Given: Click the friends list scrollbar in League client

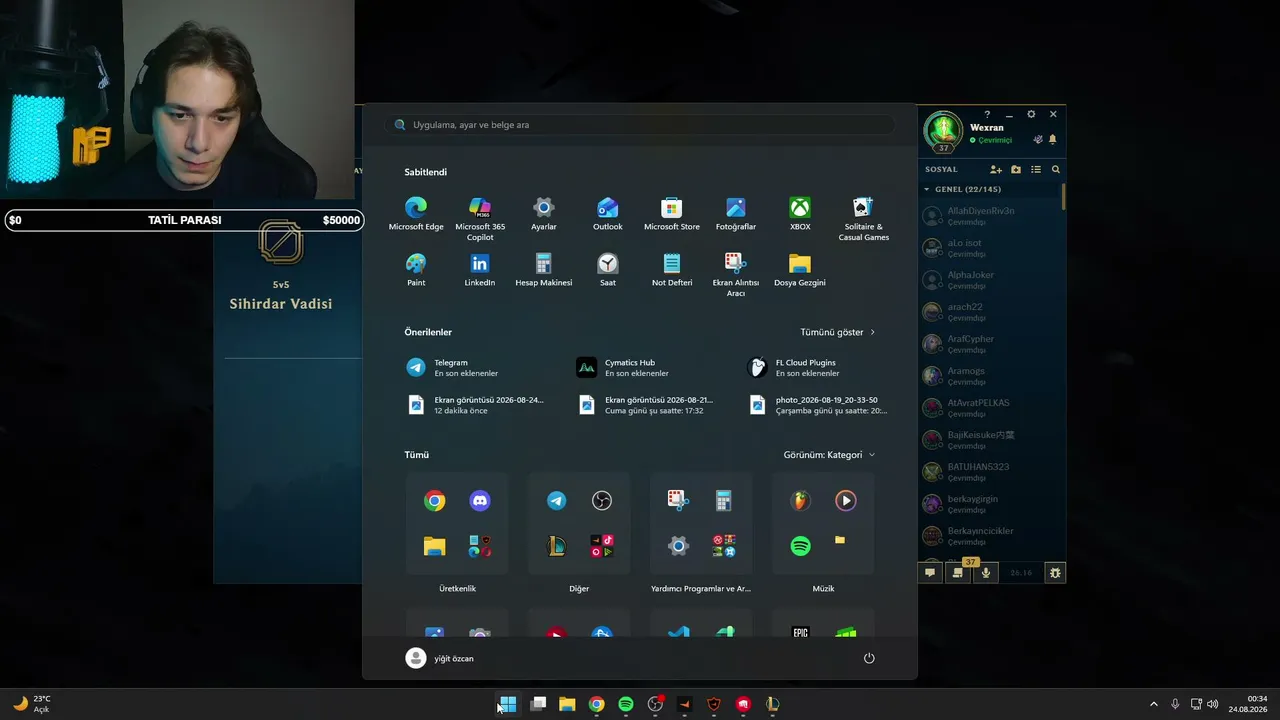Looking at the screenshot, I should (1063, 196).
